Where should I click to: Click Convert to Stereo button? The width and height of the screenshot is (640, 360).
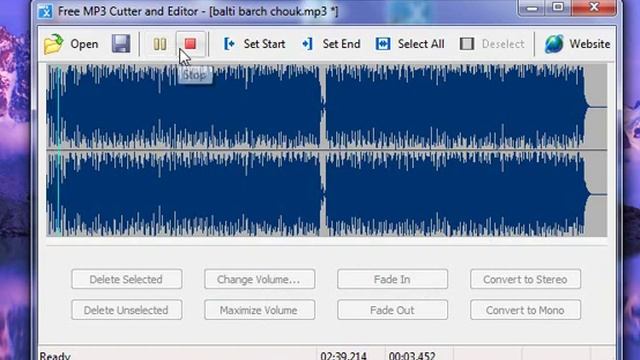click(525, 279)
